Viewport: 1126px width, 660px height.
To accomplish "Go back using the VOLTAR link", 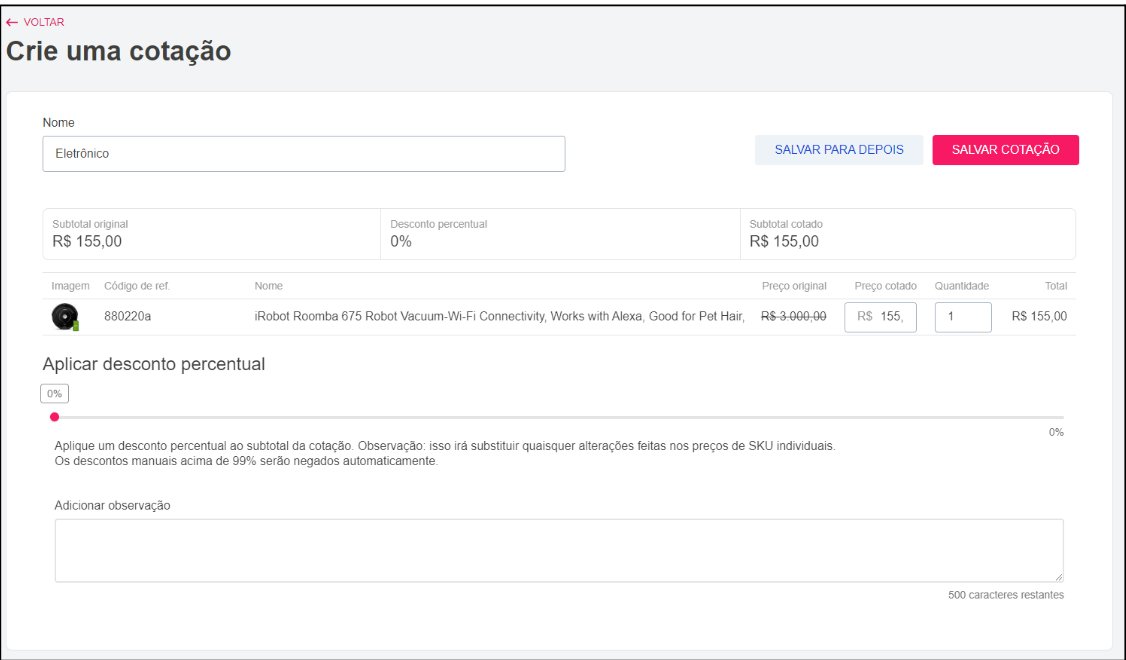I will (43, 22).
